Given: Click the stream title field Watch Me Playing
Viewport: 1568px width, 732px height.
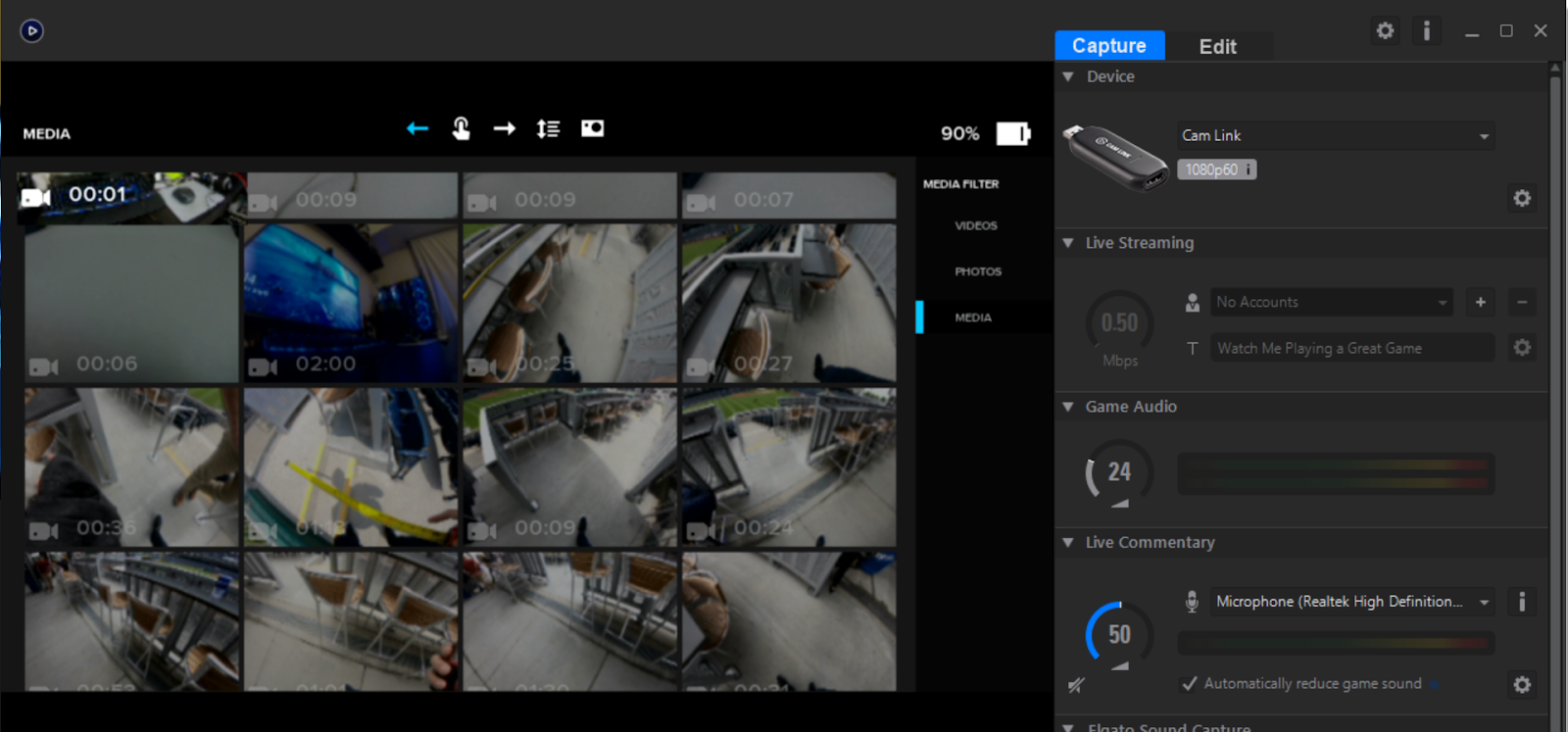Looking at the screenshot, I should 1351,348.
